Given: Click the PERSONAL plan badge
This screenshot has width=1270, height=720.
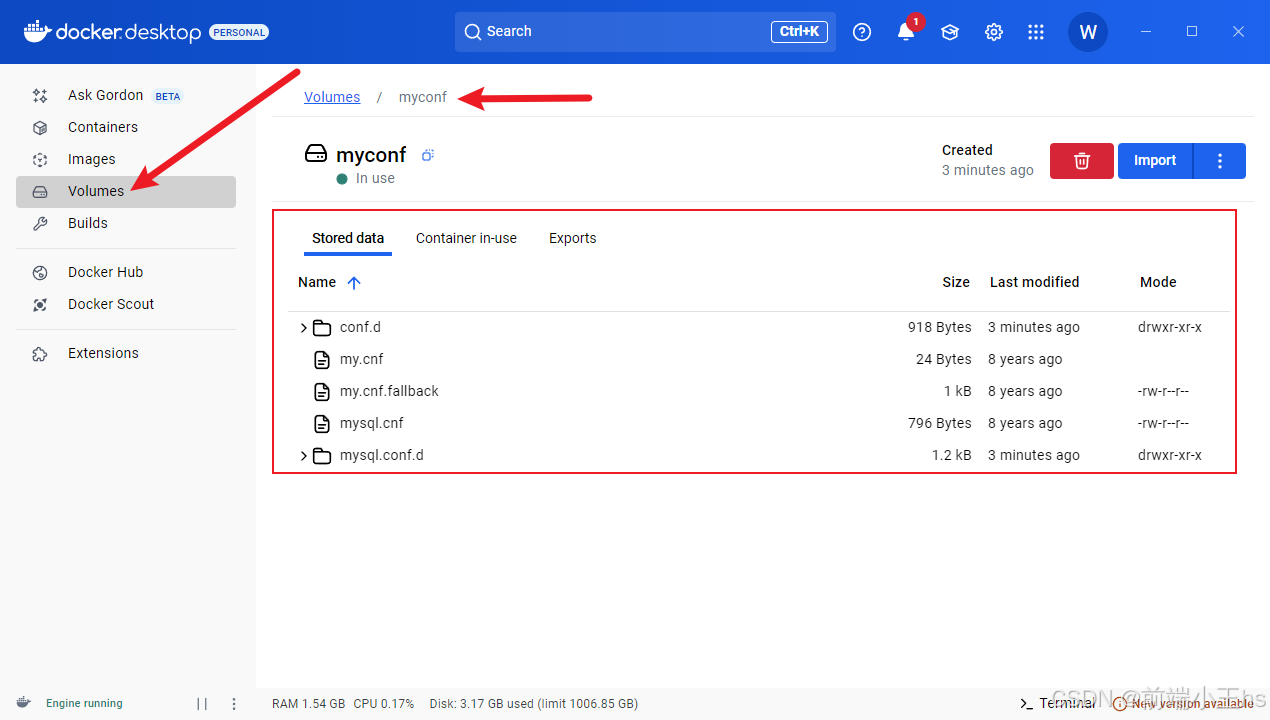Looking at the screenshot, I should coord(239,32).
